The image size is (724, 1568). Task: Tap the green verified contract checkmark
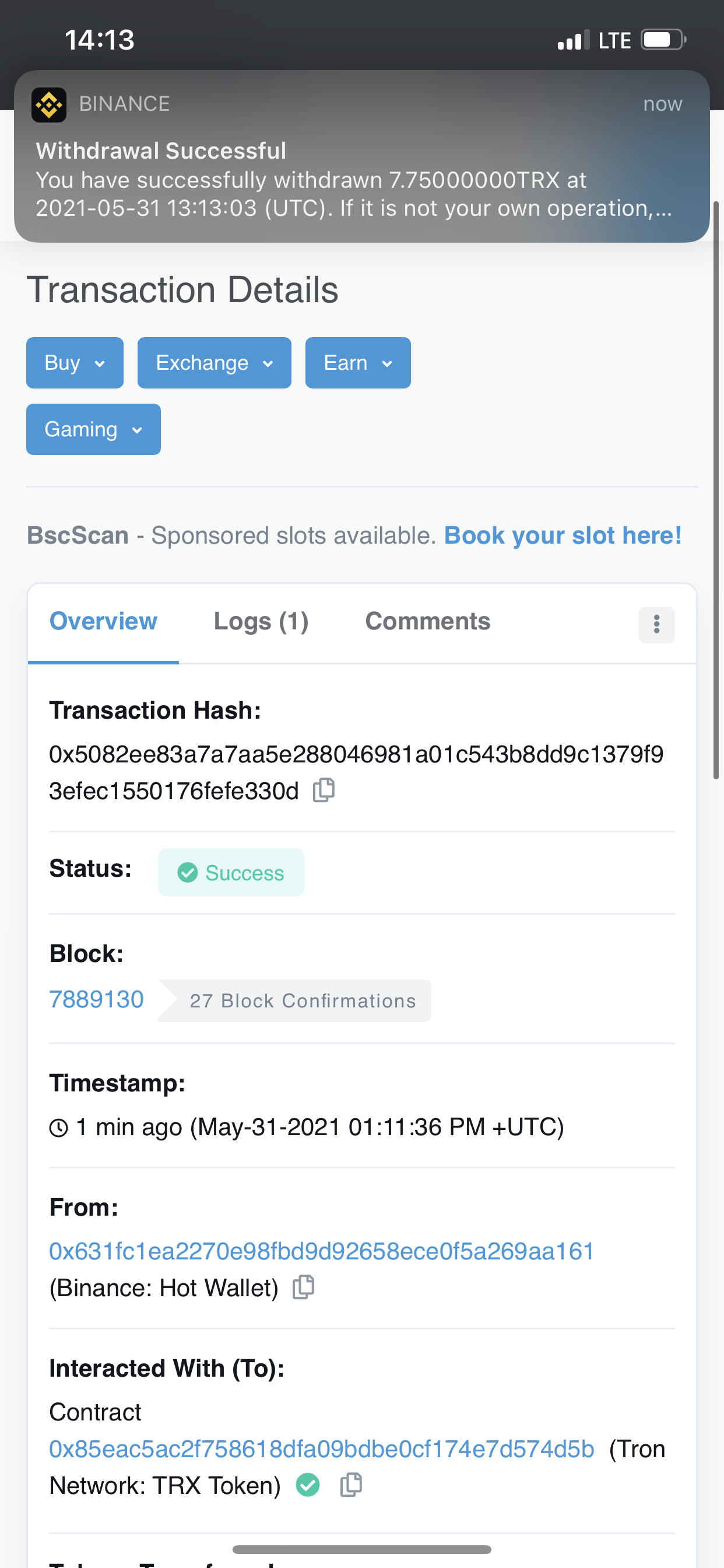pos(308,1485)
